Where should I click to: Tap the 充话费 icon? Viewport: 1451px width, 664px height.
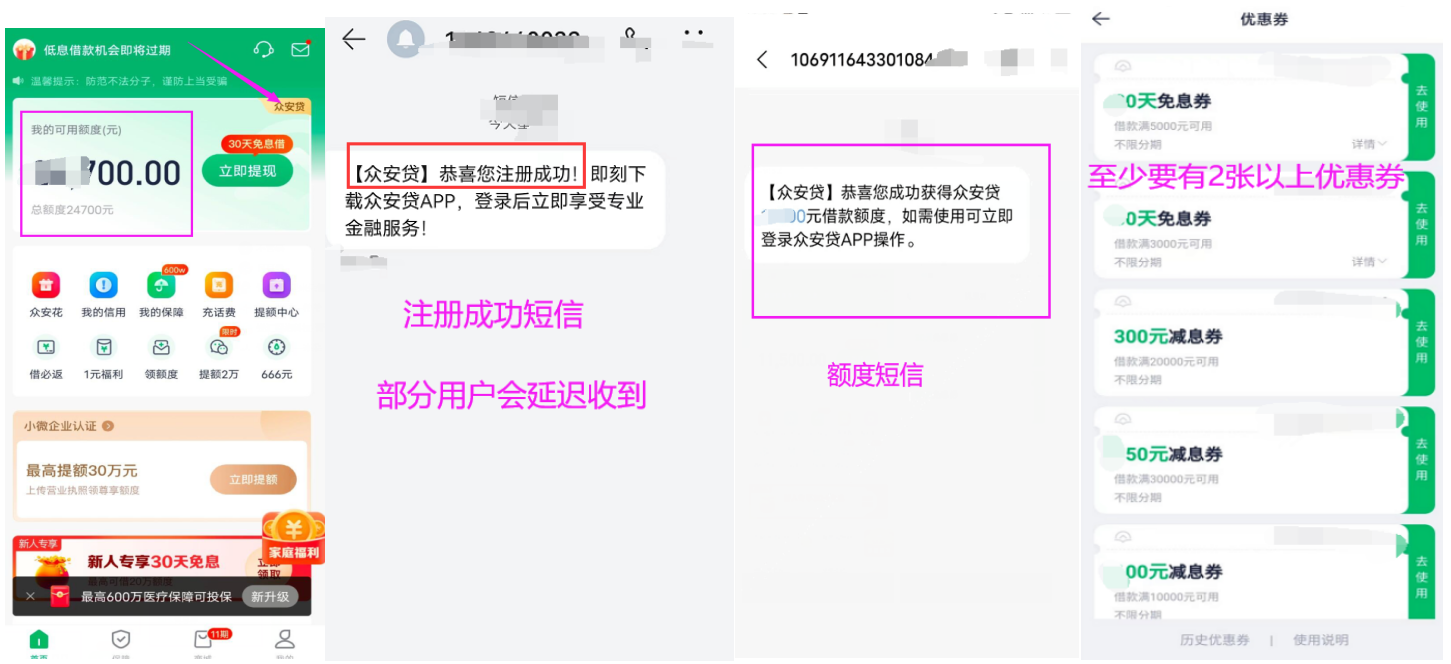218,285
